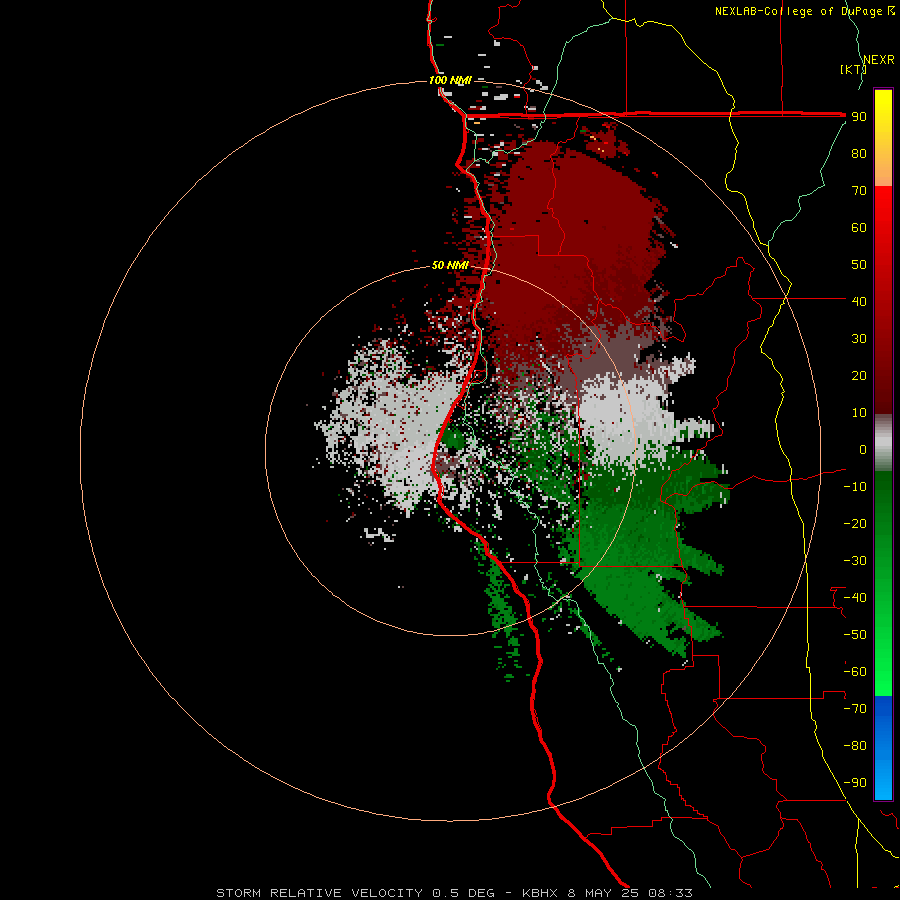
Task: Click the gray zero-velocity segment of the color bar
Action: 883,443
